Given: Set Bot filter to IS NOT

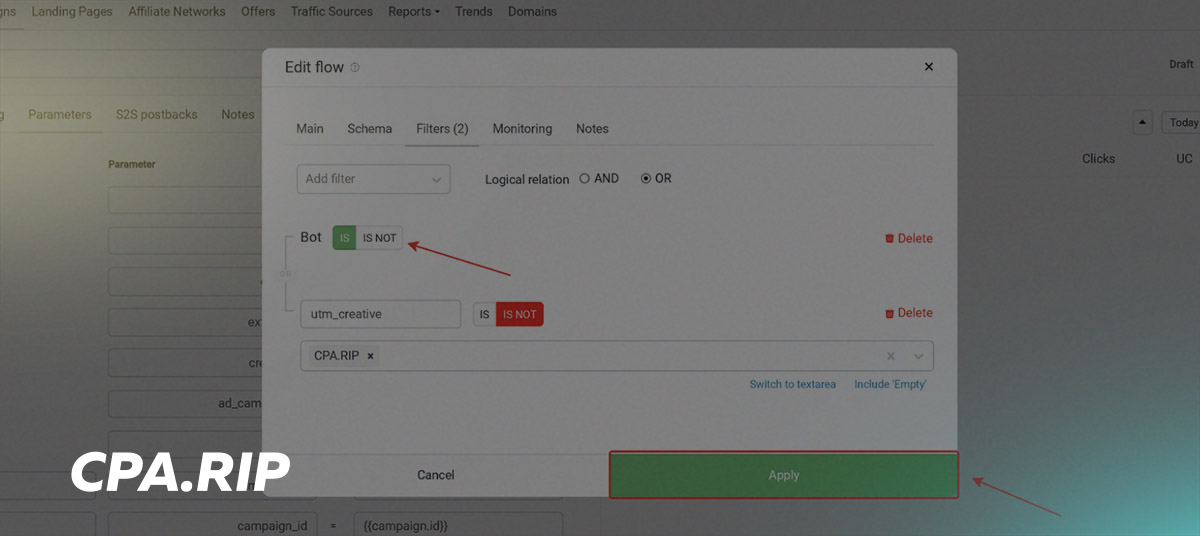Looking at the screenshot, I should (379, 238).
